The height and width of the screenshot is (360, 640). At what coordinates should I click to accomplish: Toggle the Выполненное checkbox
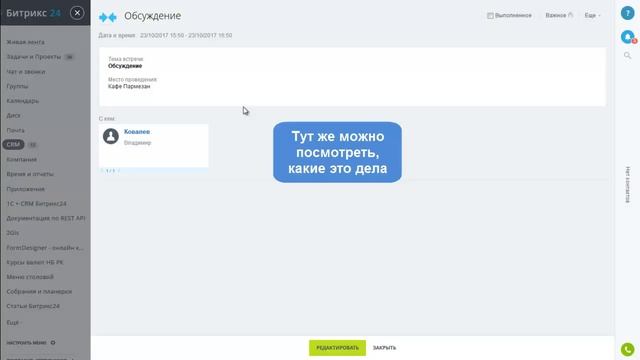490,16
